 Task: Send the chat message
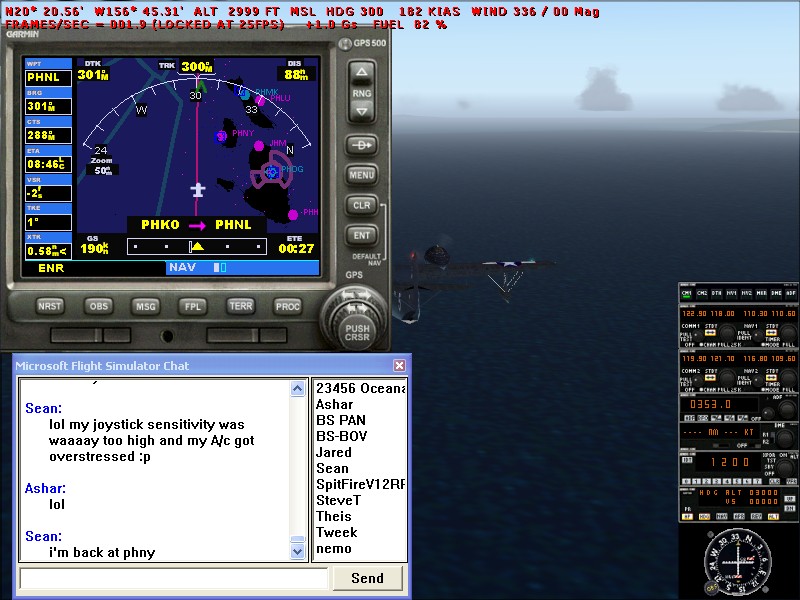pos(367,578)
